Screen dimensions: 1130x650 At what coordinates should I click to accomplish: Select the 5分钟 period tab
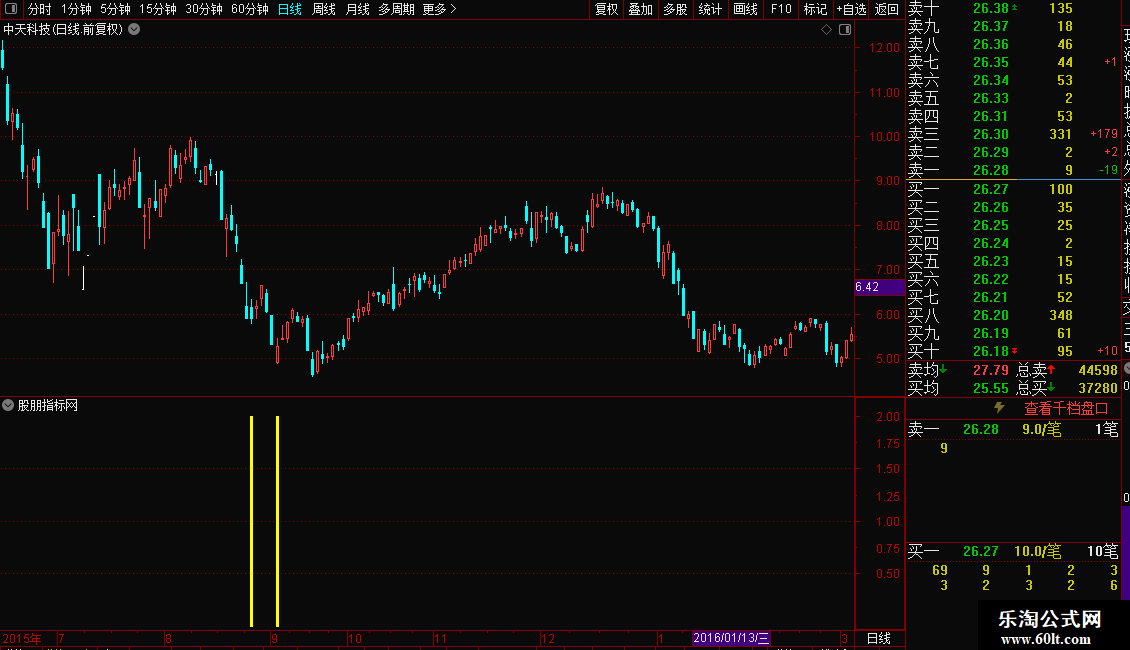coord(115,9)
